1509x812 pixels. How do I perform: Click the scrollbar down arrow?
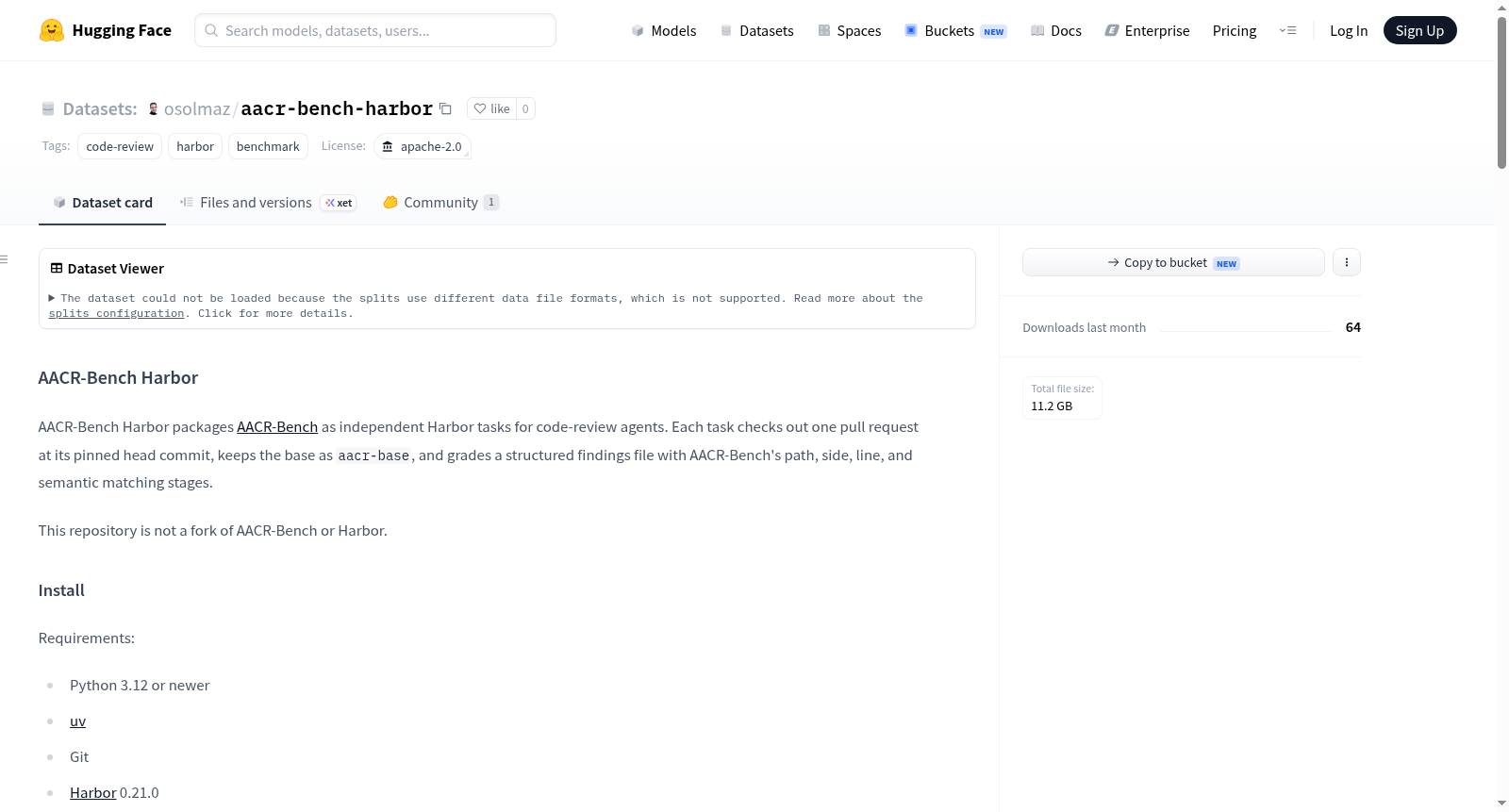pos(1501,804)
